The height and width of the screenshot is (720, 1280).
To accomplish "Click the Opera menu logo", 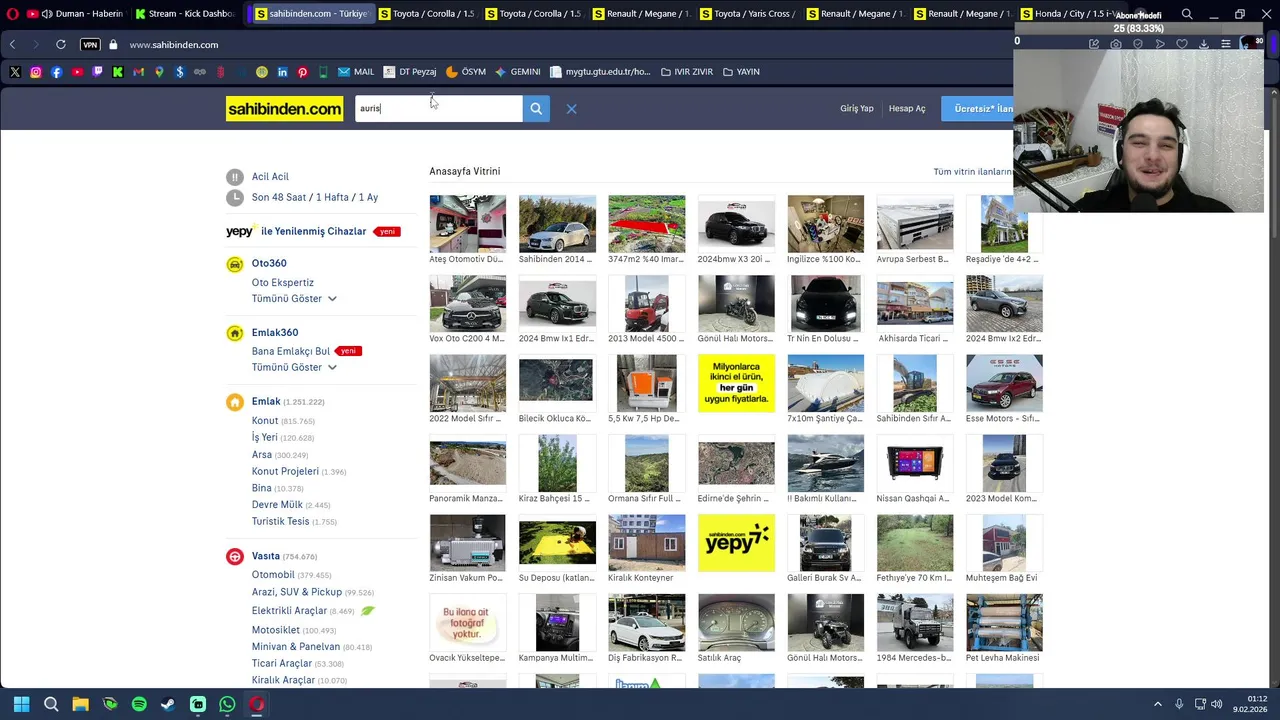I will (x=14, y=14).
